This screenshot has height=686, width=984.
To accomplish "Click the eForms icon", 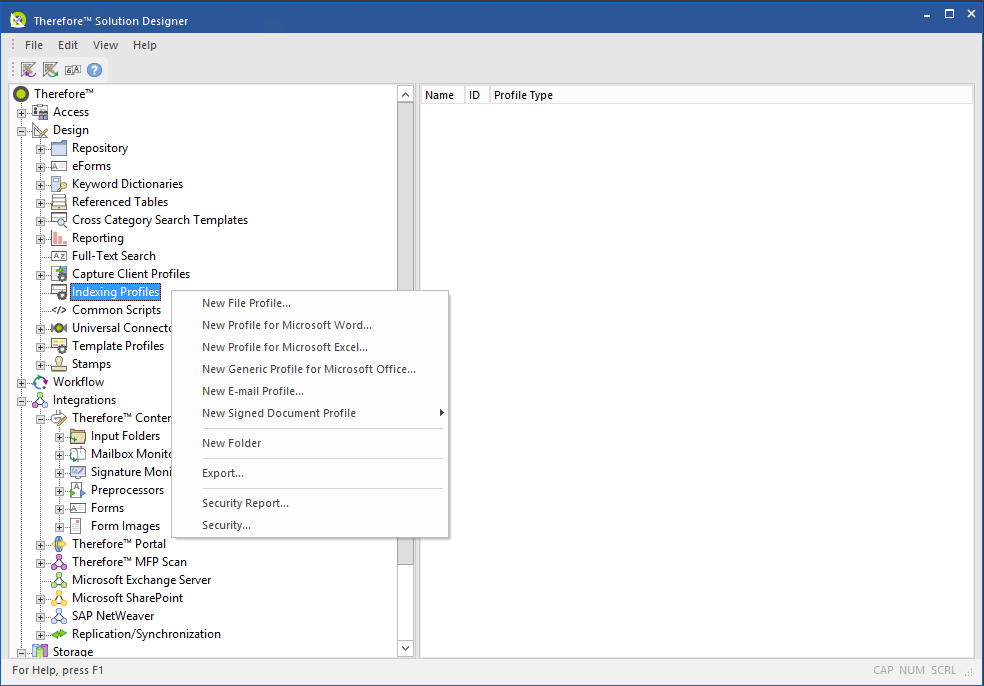I will (x=59, y=166).
